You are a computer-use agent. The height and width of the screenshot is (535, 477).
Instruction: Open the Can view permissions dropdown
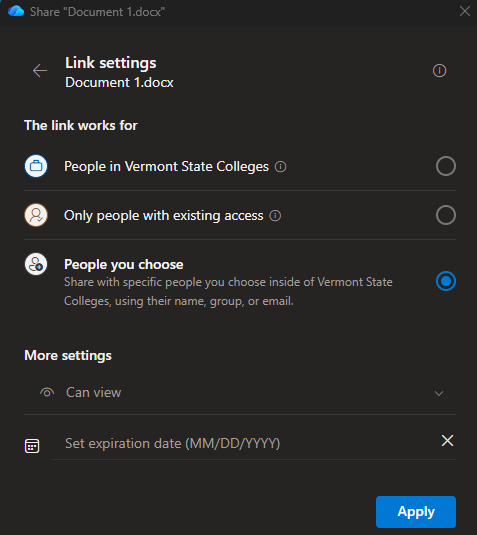click(240, 393)
